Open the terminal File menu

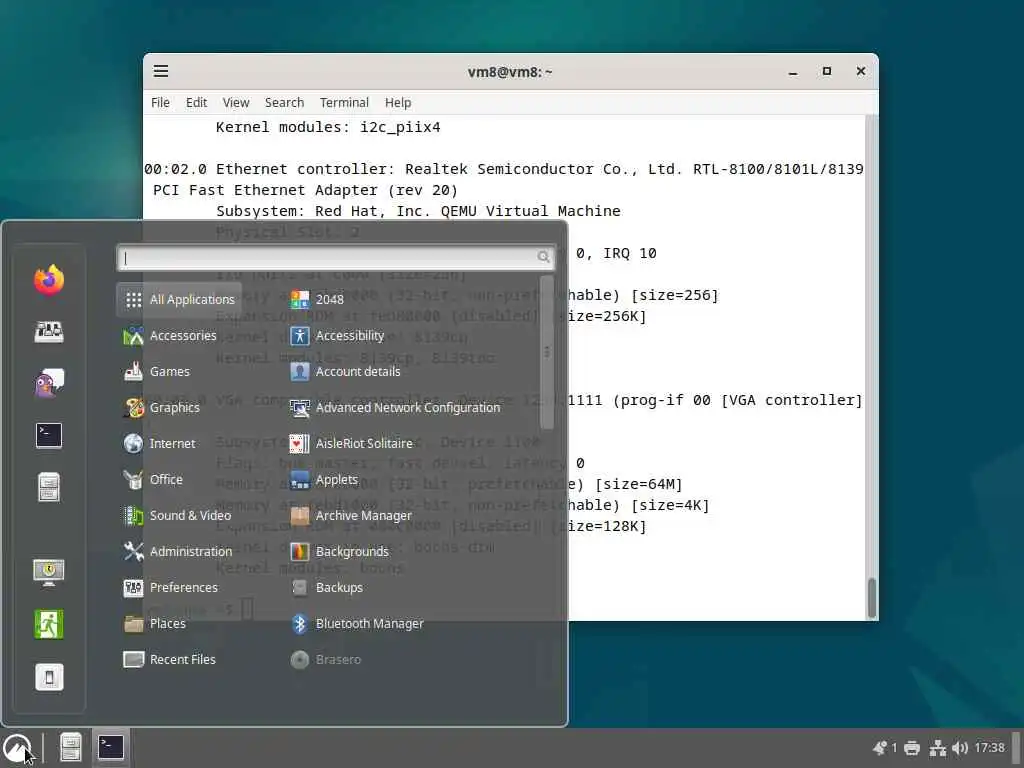160,103
